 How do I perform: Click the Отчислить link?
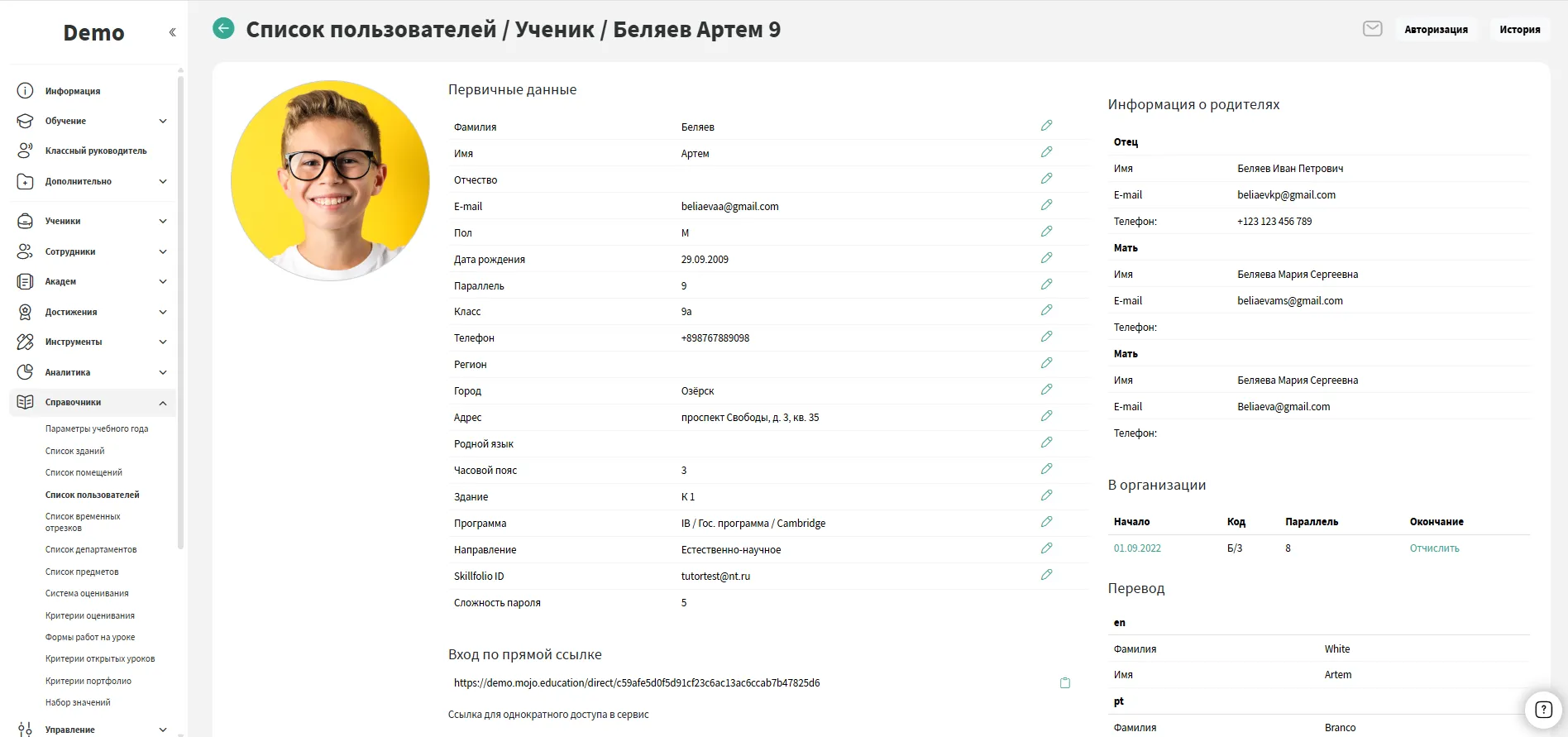[x=1434, y=548]
